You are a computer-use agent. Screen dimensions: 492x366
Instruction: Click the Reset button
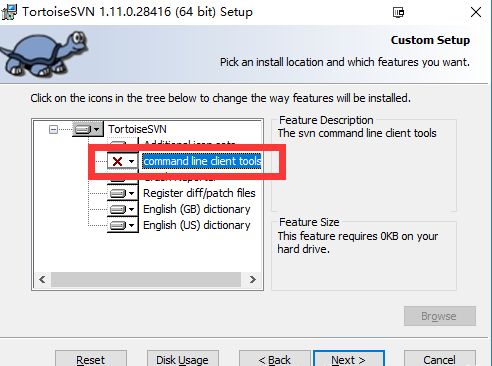point(91,359)
